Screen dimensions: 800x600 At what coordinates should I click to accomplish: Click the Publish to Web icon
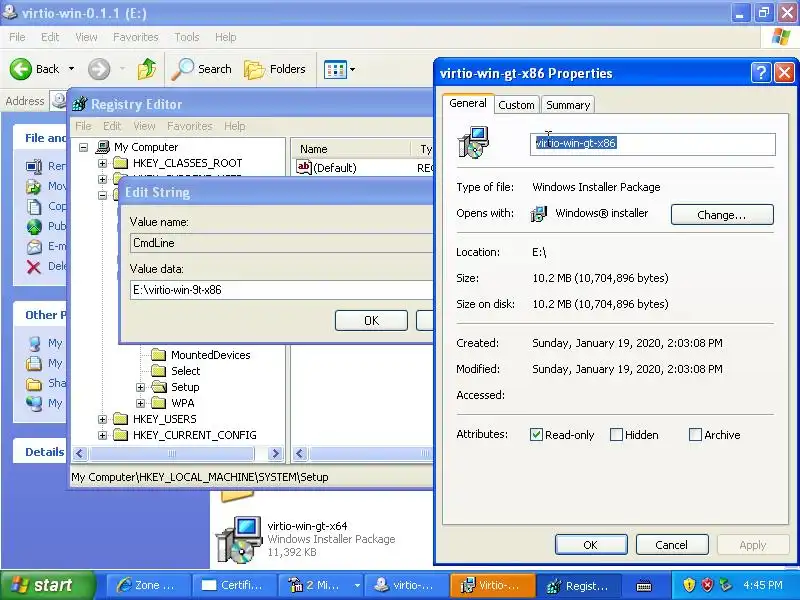[x=34, y=227]
